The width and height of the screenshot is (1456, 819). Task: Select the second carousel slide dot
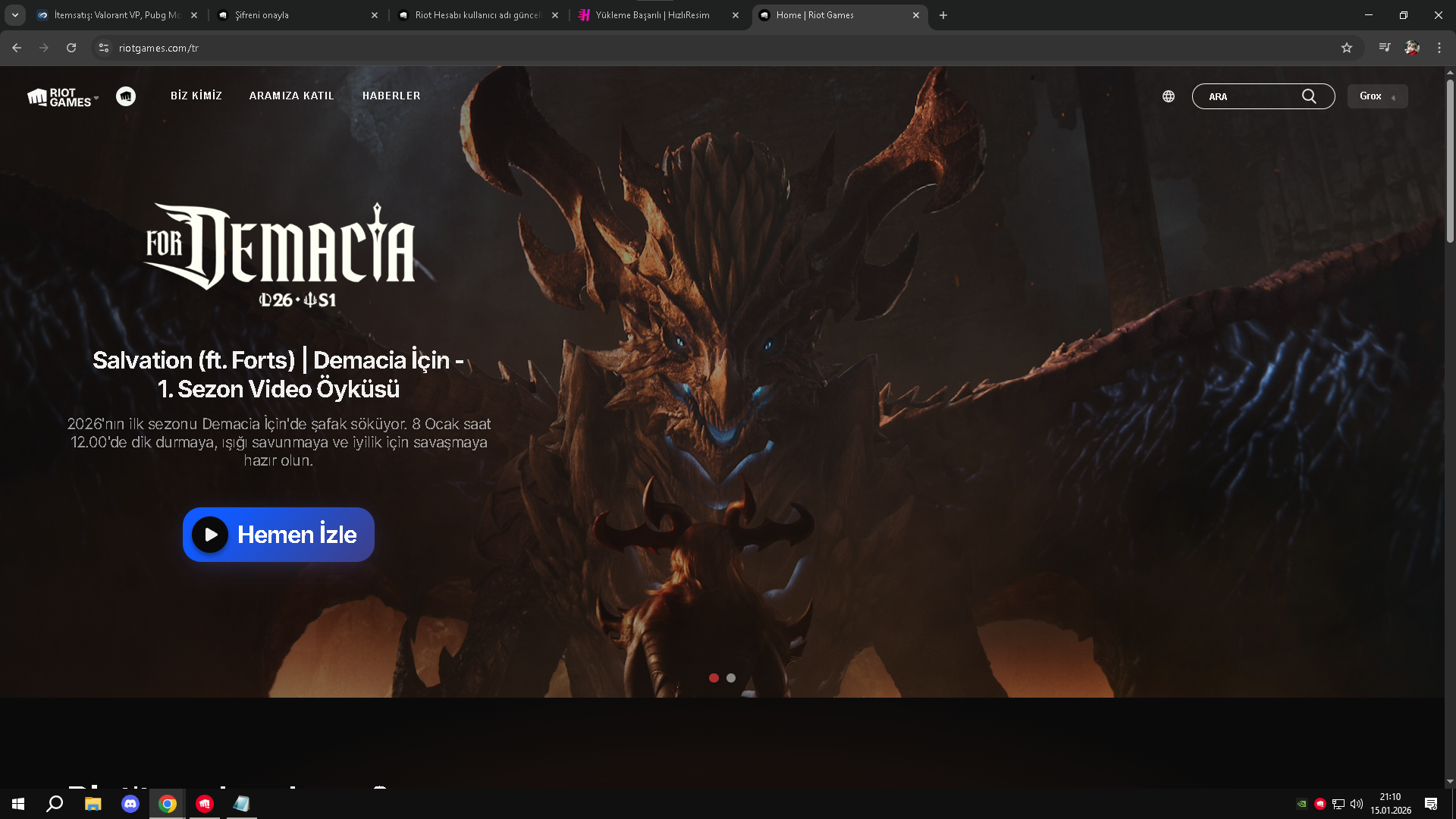[x=731, y=678]
